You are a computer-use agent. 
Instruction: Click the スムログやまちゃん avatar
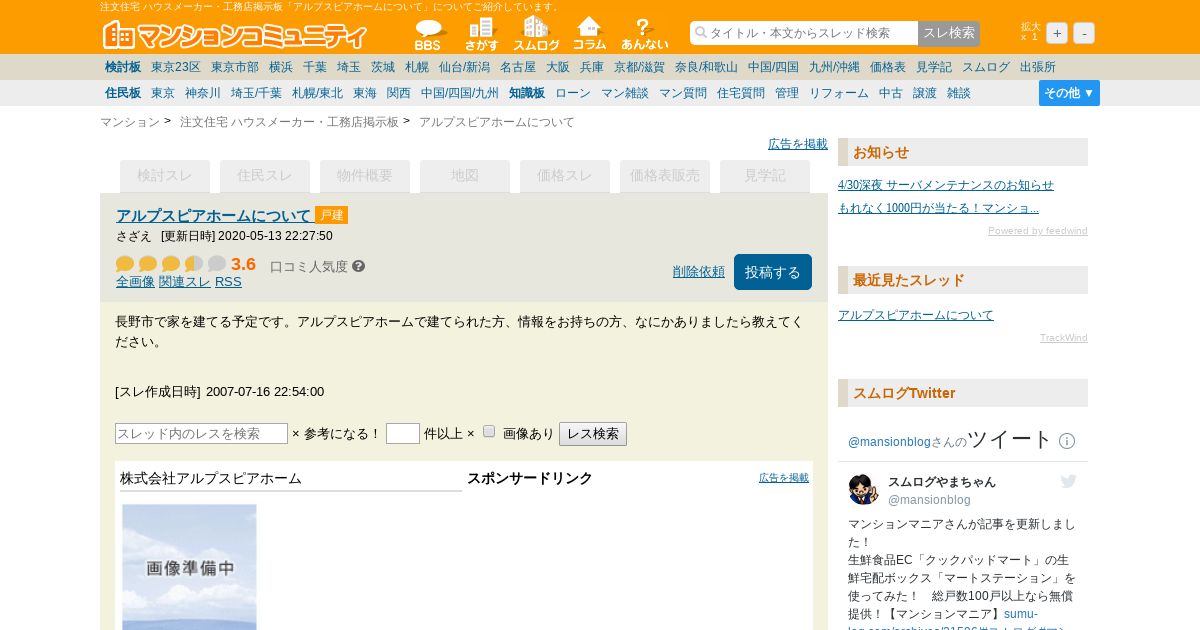pos(863,489)
